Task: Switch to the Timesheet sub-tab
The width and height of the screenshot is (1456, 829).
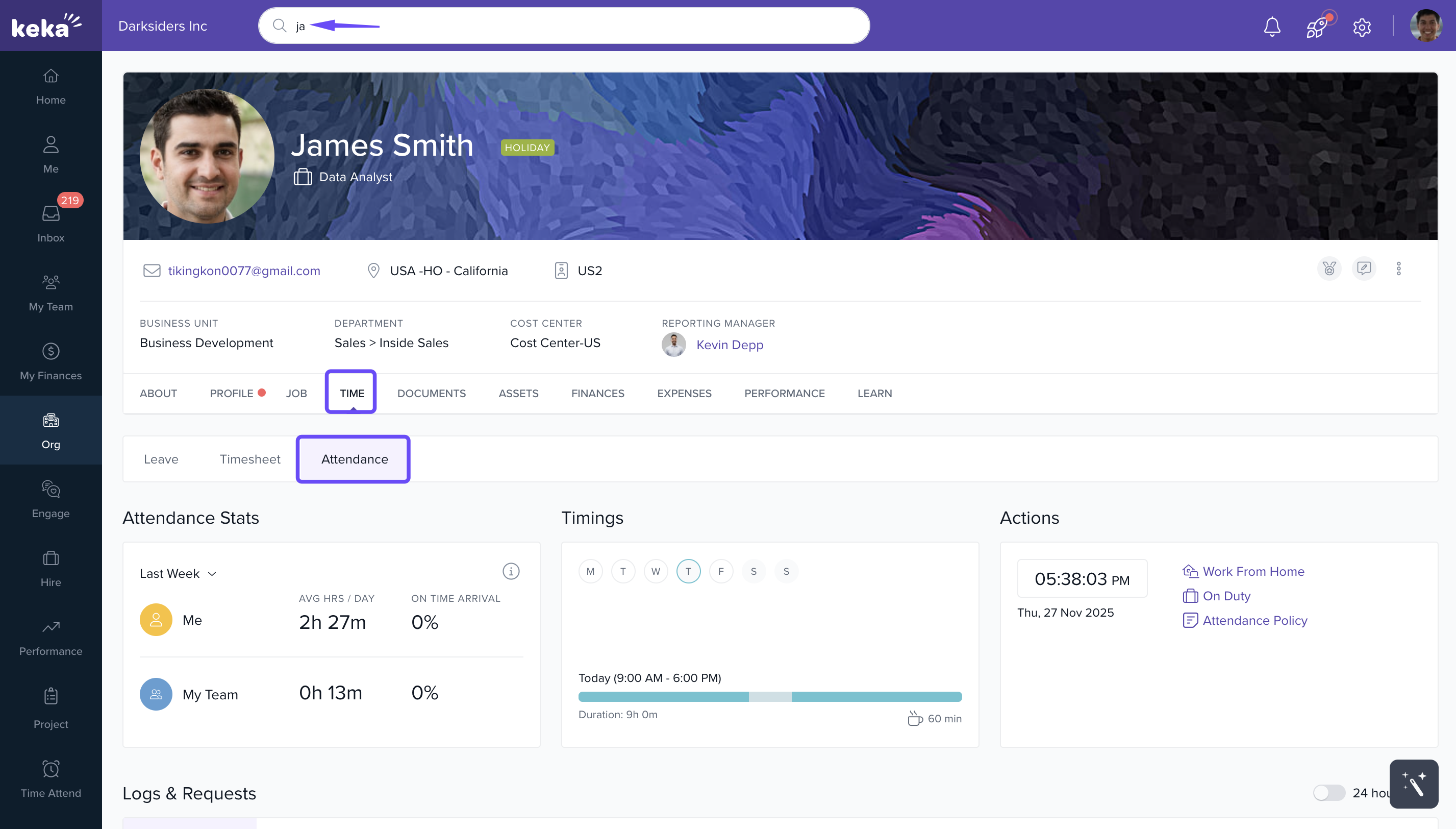Action: pyautogui.click(x=250, y=459)
